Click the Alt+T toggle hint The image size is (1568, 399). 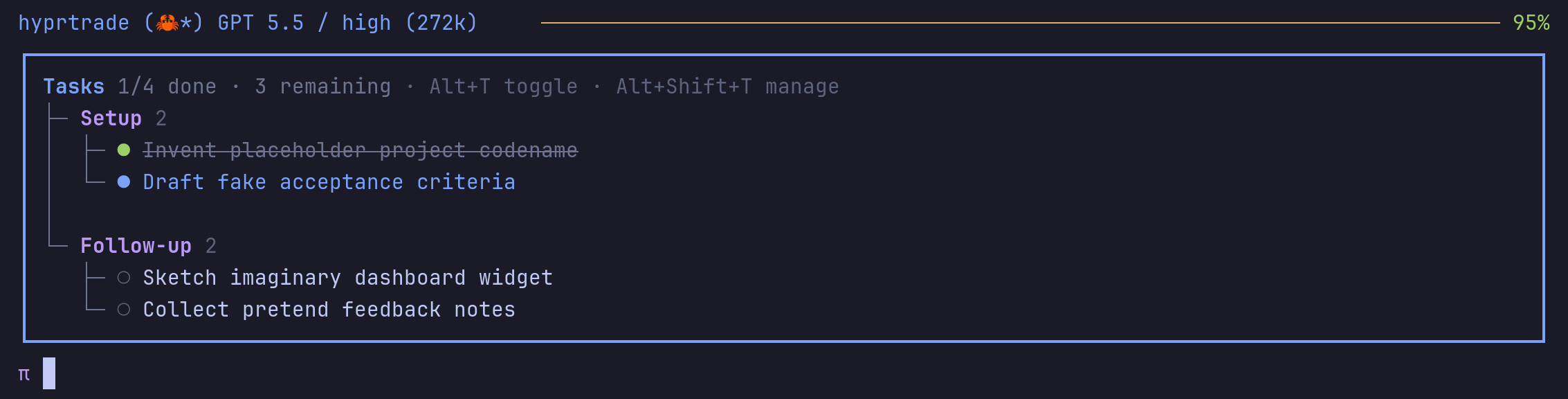(x=503, y=87)
